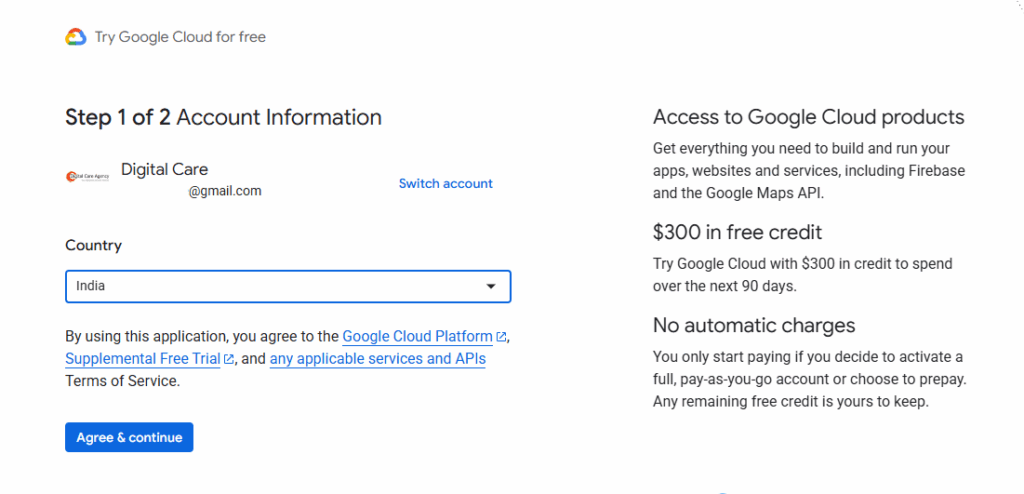Click the No automatic charges heading

click(754, 325)
